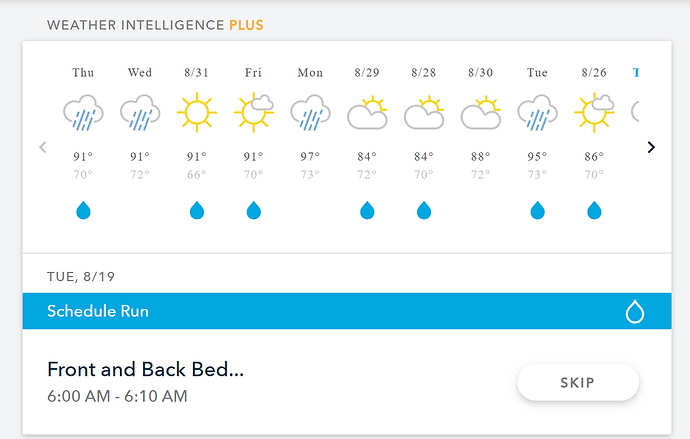Select the cloudy sun icon for 8/29
Screen dimensions: 690x439
coord(367,113)
